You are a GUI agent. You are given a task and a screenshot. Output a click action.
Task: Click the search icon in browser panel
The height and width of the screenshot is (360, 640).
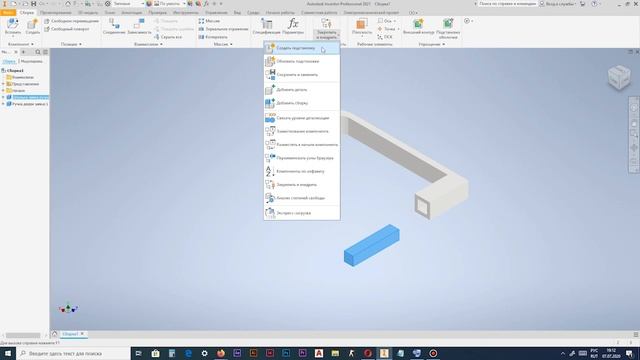[38, 52]
